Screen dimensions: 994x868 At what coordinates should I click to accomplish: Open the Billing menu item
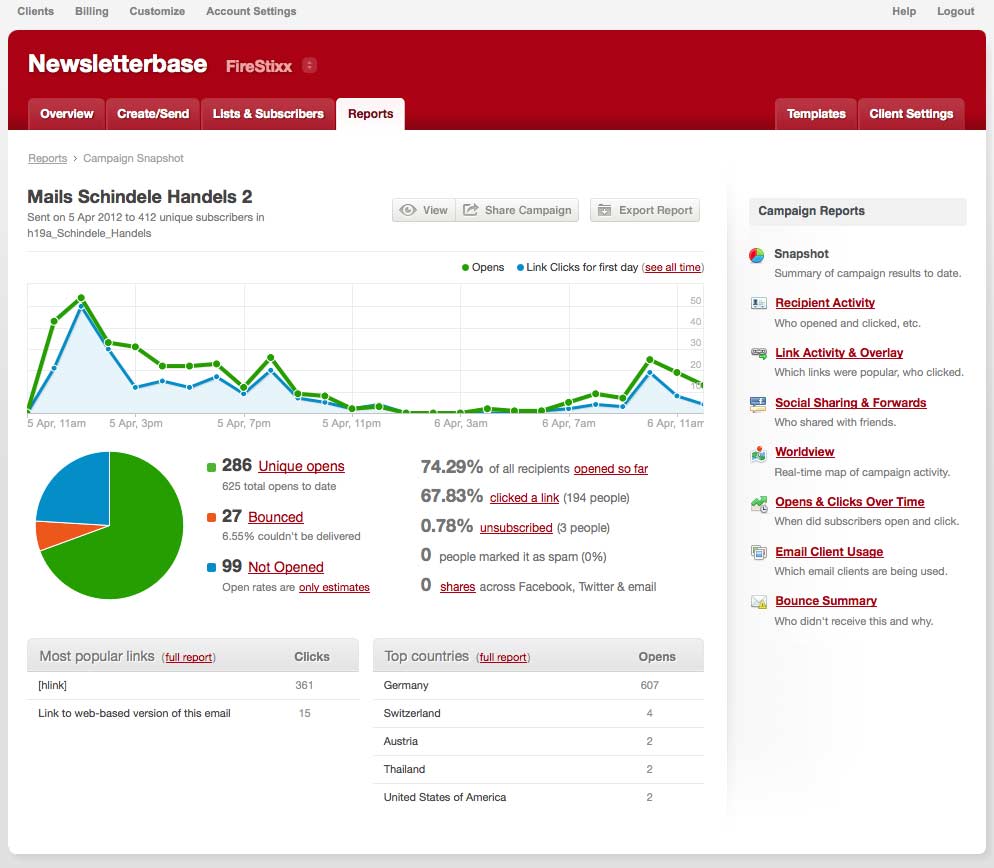click(92, 11)
